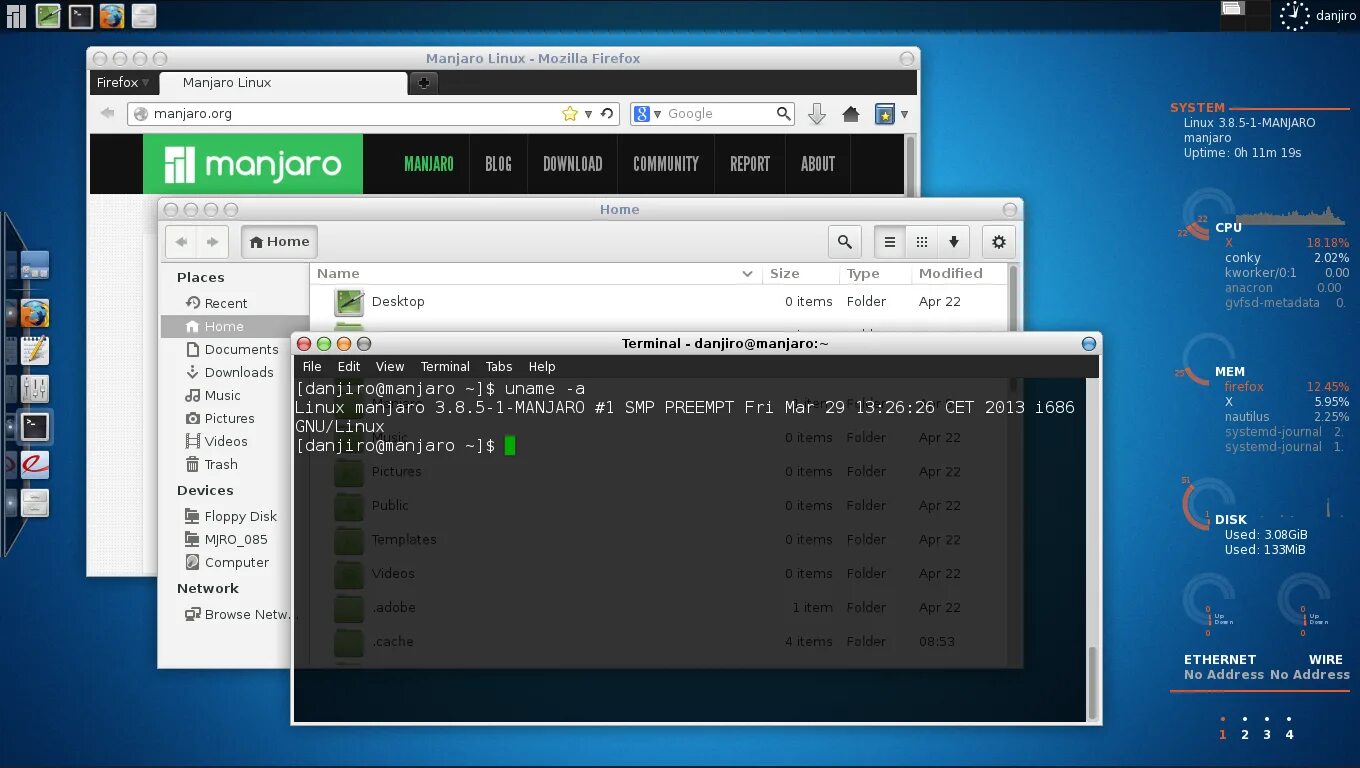Open the ABOUT link on manjaro site
Image resolution: width=1360 pixels, height=768 pixels.
818,164
